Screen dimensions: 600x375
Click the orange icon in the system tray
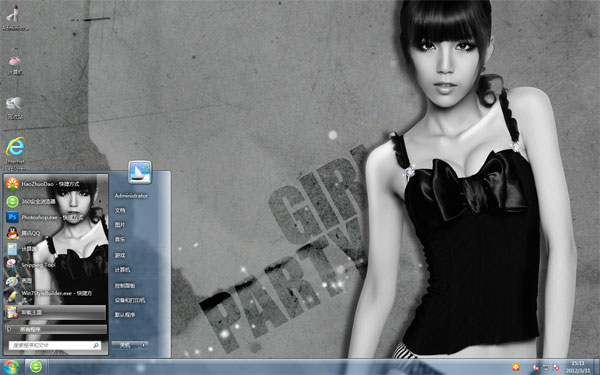click(x=516, y=367)
